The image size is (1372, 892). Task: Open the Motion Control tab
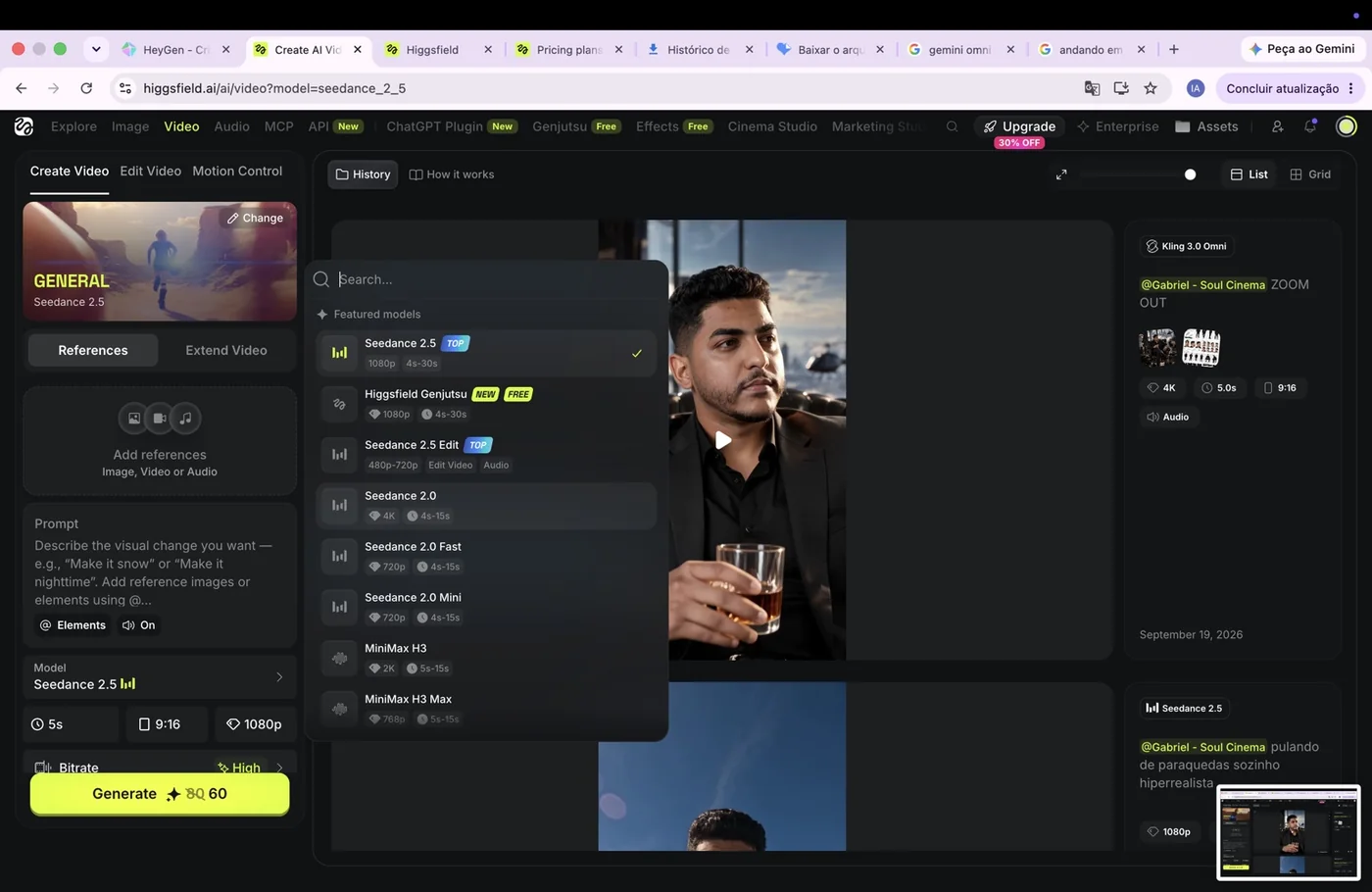237,171
